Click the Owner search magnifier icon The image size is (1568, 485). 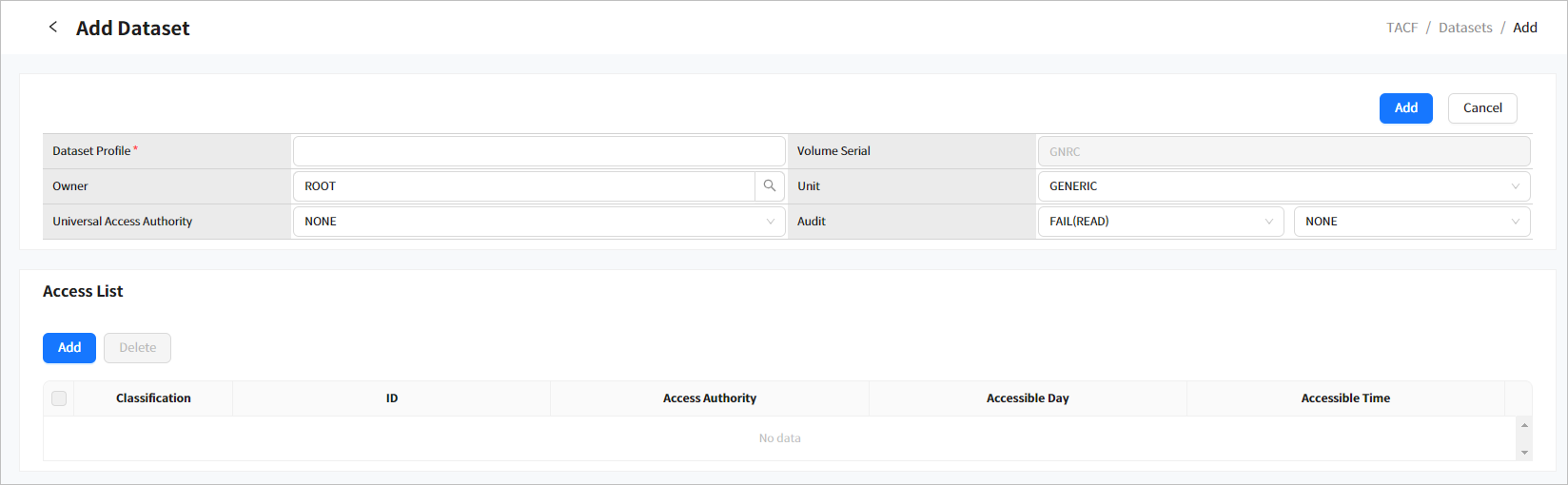tap(770, 186)
